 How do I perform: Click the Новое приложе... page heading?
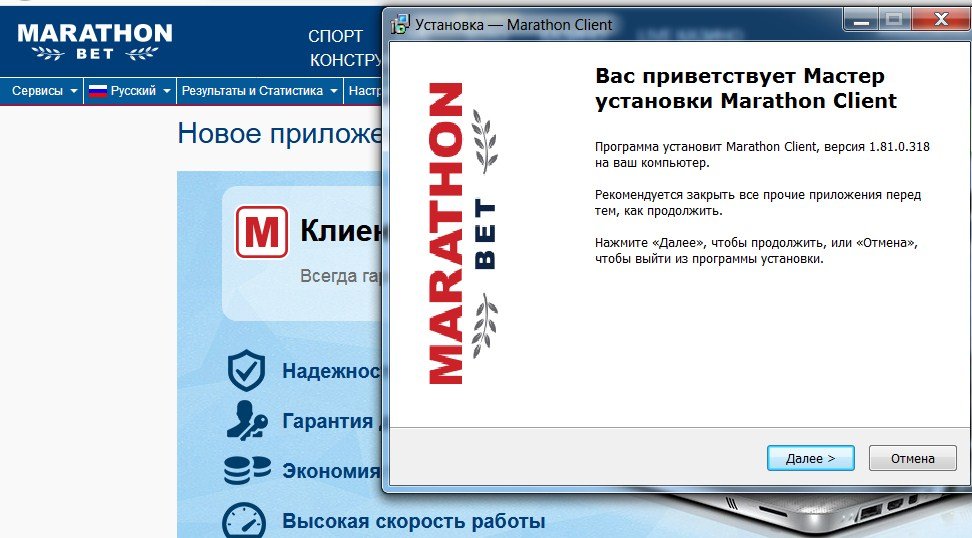click(x=280, y=133)
